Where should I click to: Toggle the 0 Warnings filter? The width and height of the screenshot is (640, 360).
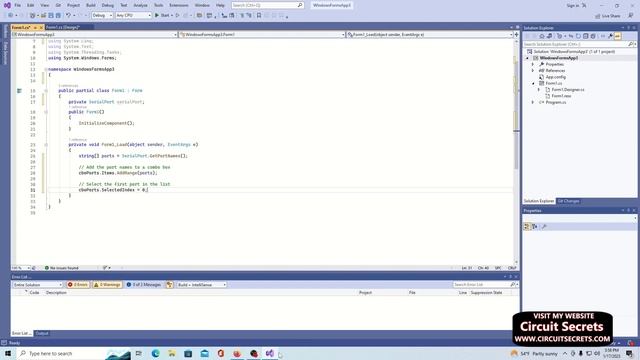(107, 284)
